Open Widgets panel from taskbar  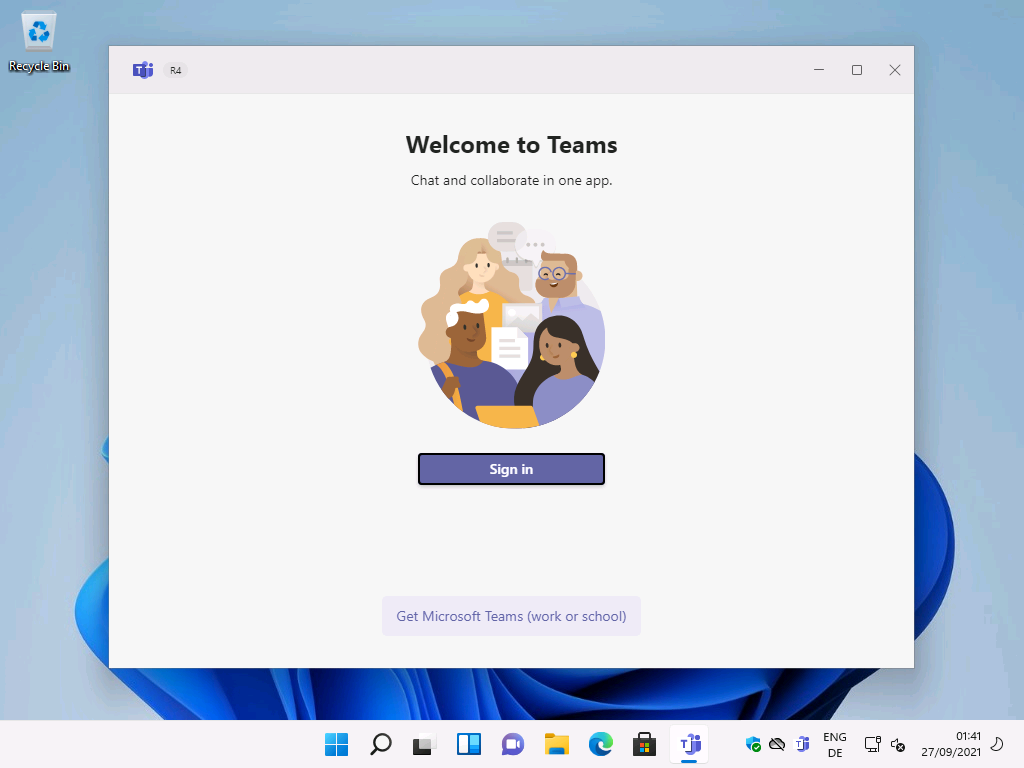tap(469, 744)
